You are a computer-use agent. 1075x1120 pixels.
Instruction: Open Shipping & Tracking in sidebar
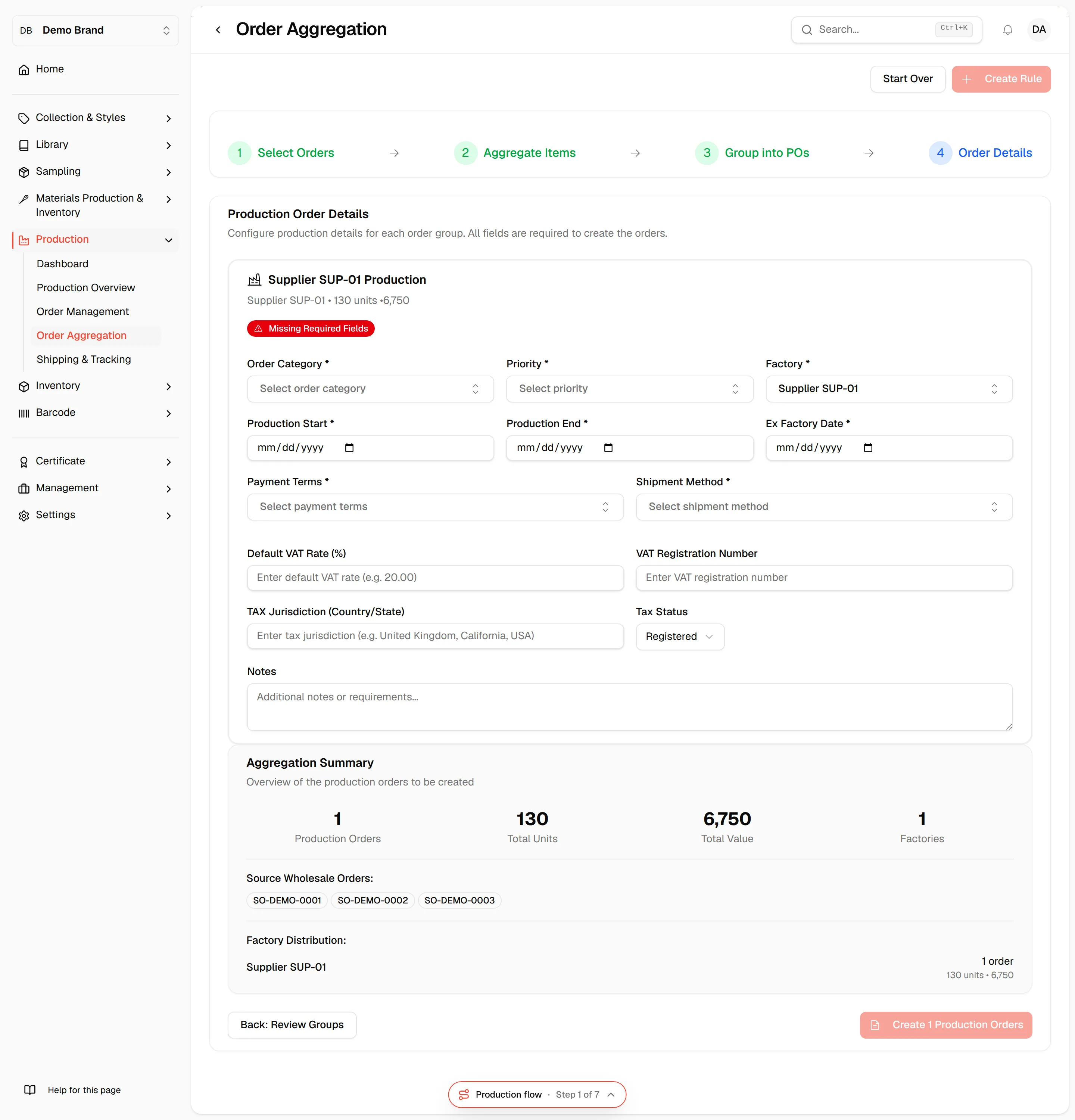point(83,360)
